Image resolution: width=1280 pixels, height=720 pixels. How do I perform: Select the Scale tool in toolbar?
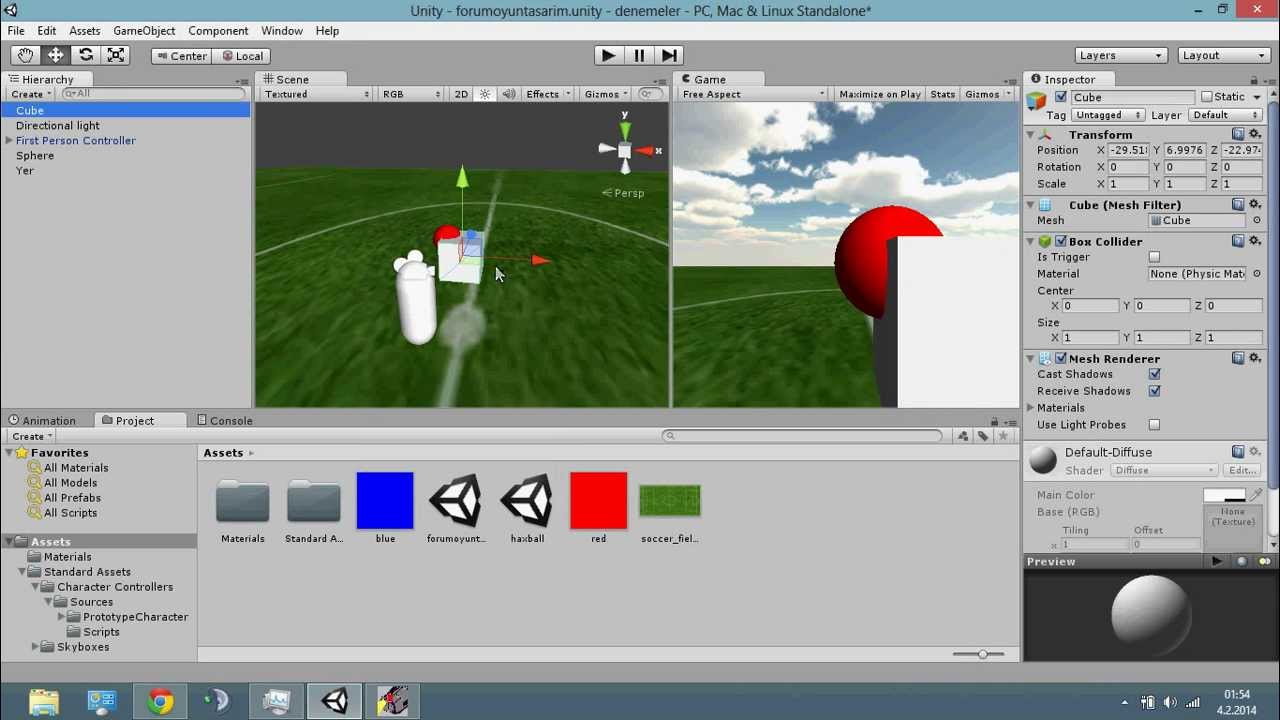(116, 56)
